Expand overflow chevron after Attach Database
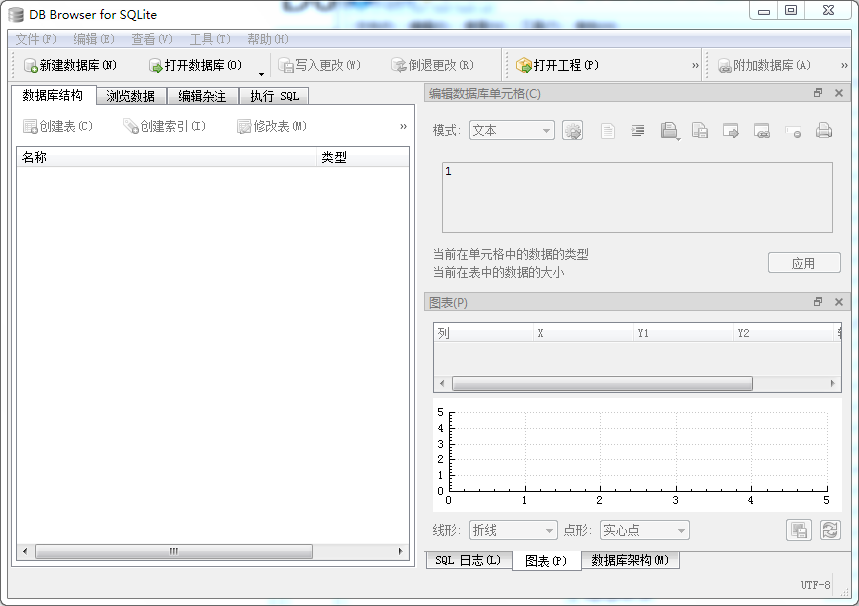 point(844,65)
